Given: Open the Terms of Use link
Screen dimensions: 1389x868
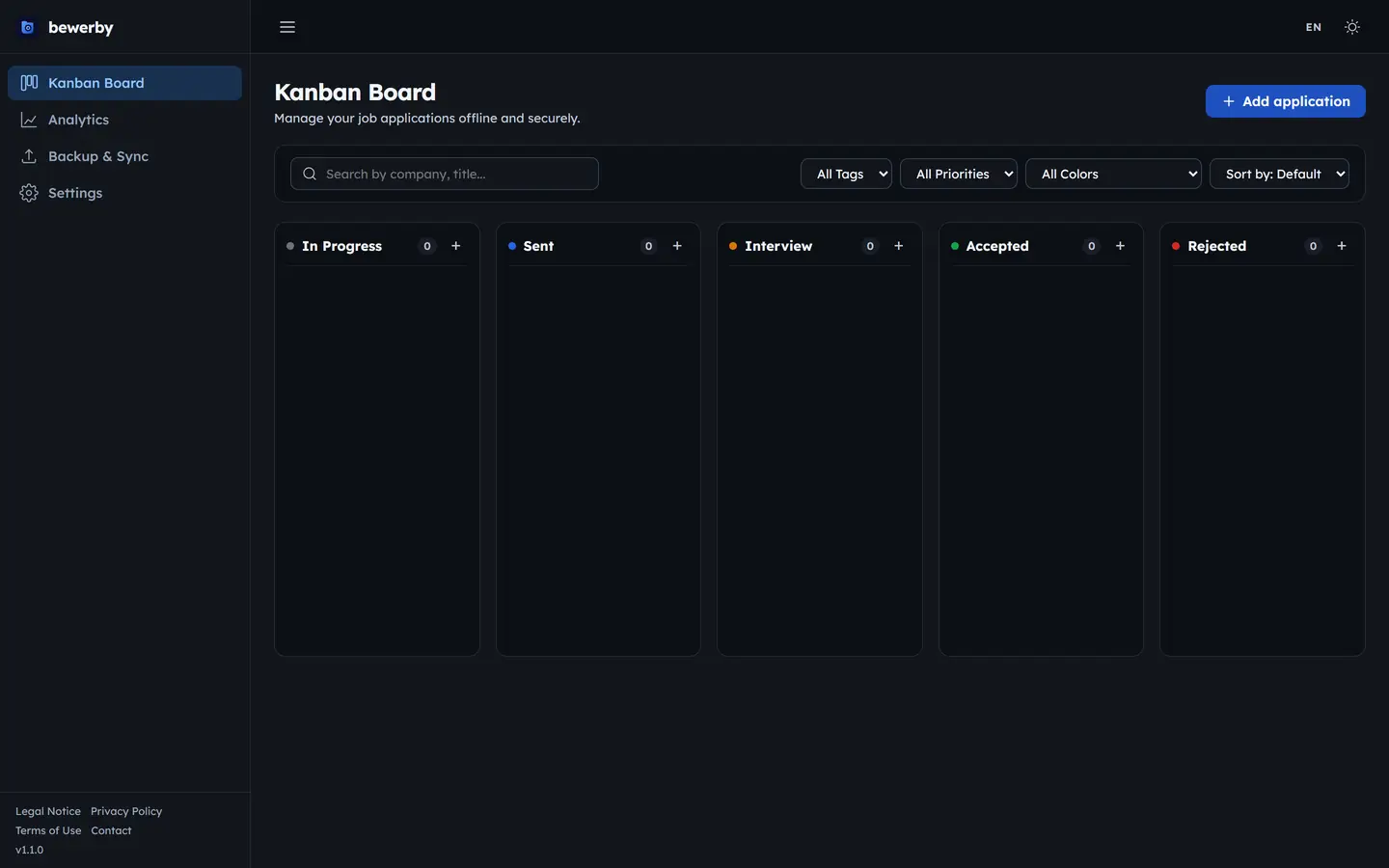Looking at the screenshot, I should tap(48, 830).
